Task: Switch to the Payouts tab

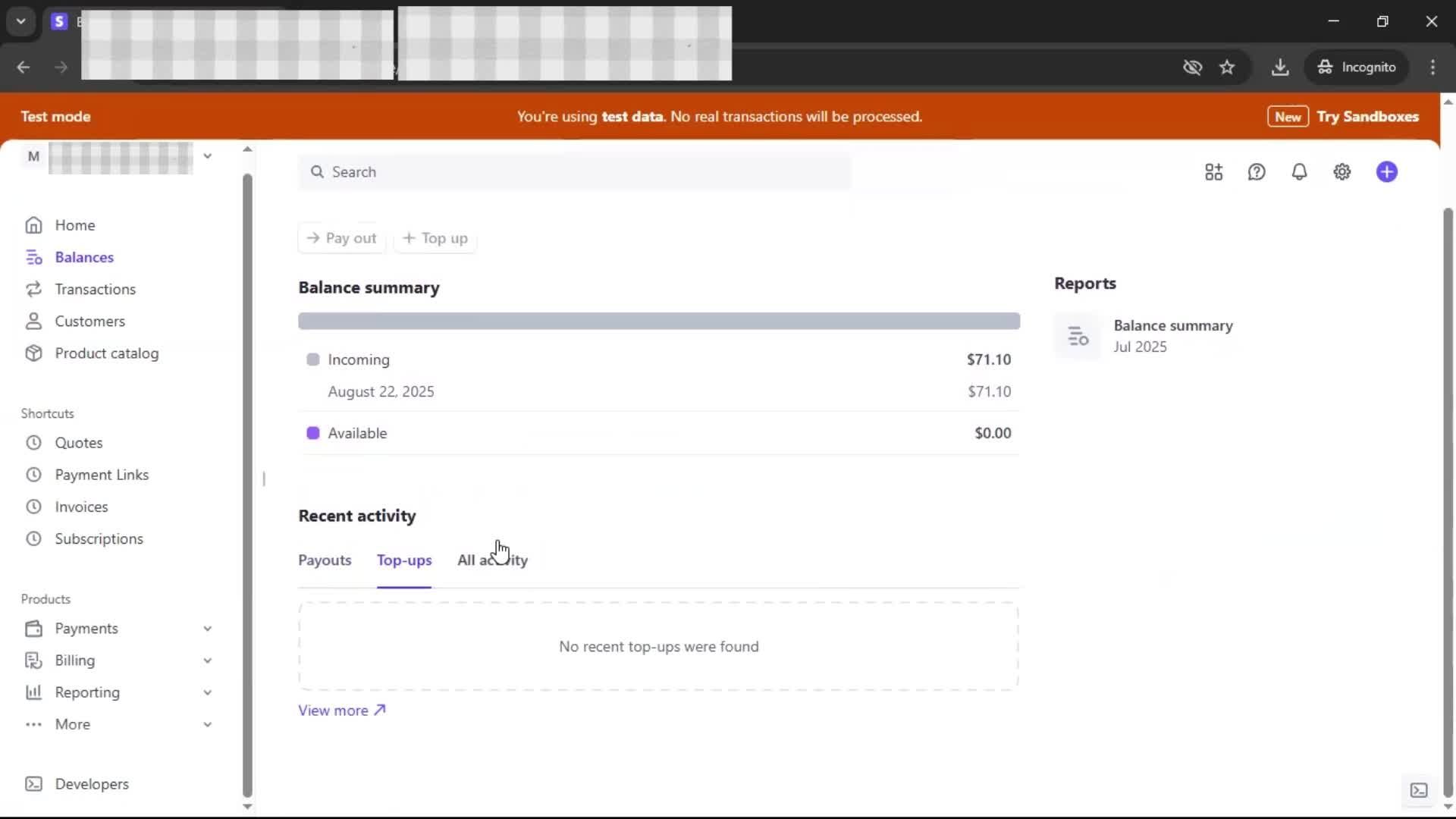Action: (x=325, y=560)
